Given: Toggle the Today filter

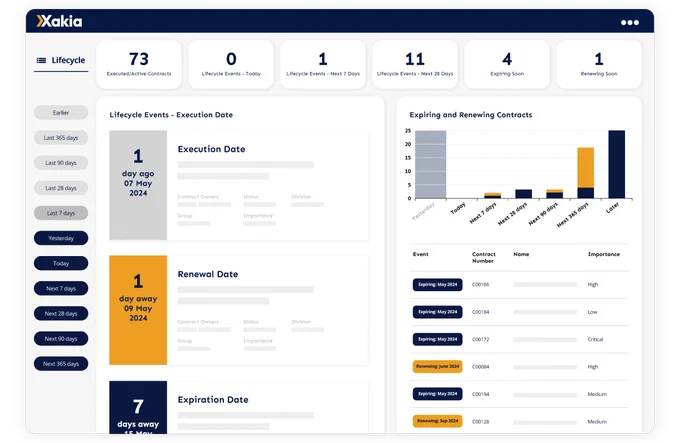Looking at the screenshot, I should click(x=61, y=264).
